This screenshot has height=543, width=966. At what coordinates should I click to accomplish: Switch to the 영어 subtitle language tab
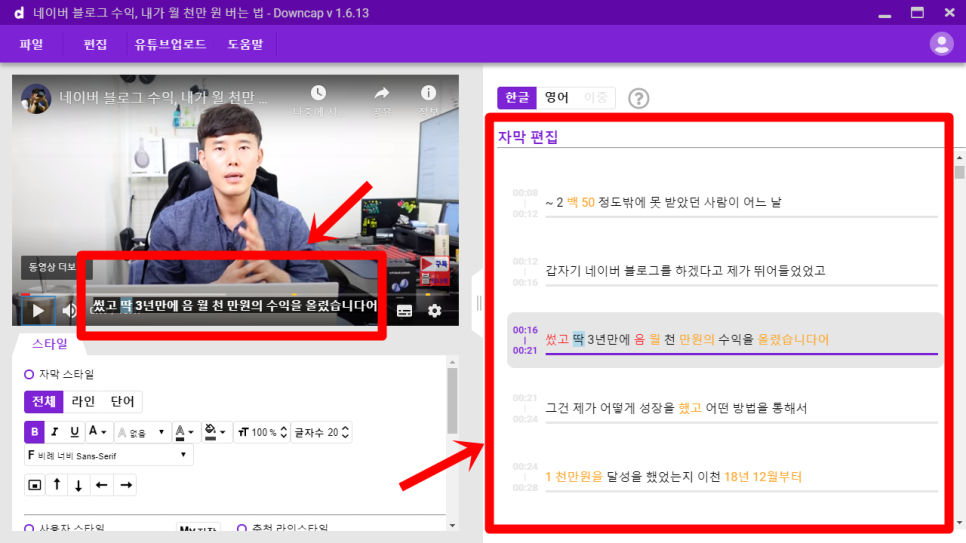click(x=556, y=97)
